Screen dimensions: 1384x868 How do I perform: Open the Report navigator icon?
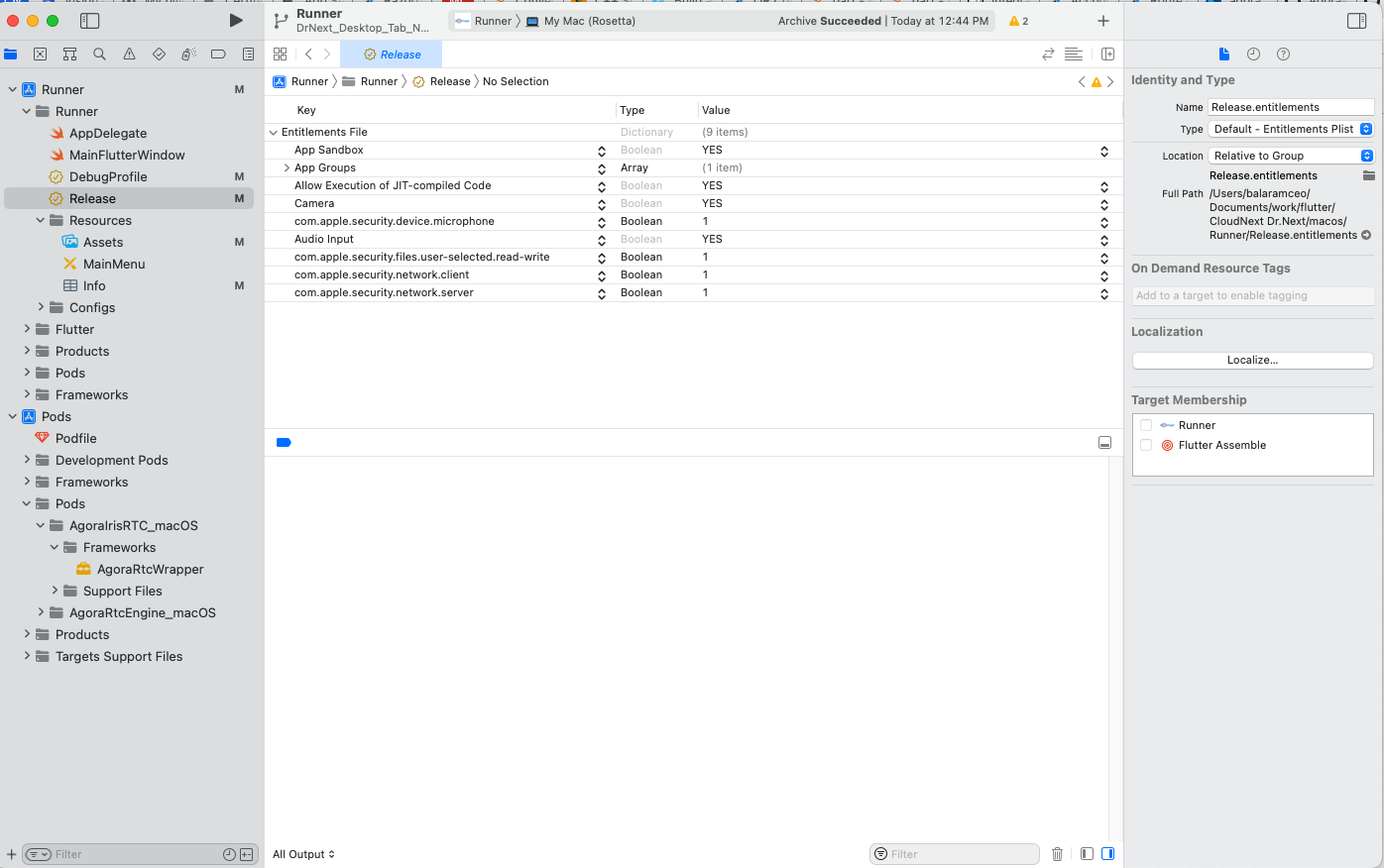point(248,54)
